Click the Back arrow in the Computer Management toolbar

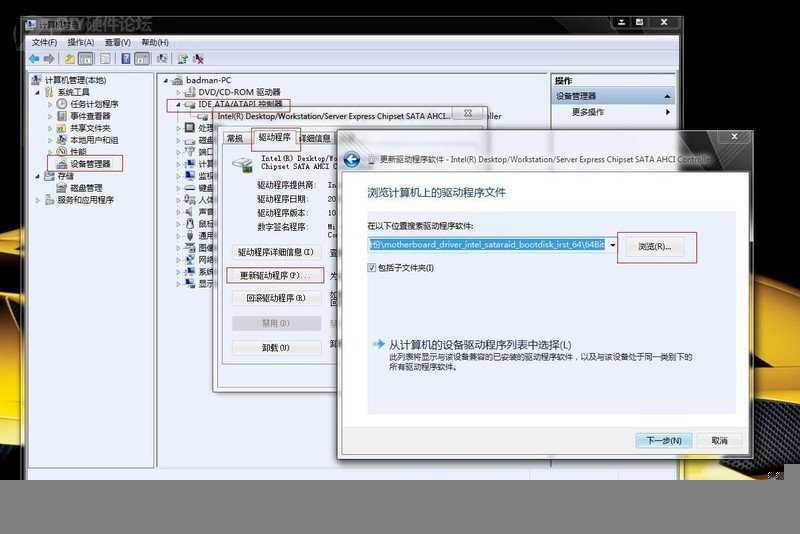point(34,59)
